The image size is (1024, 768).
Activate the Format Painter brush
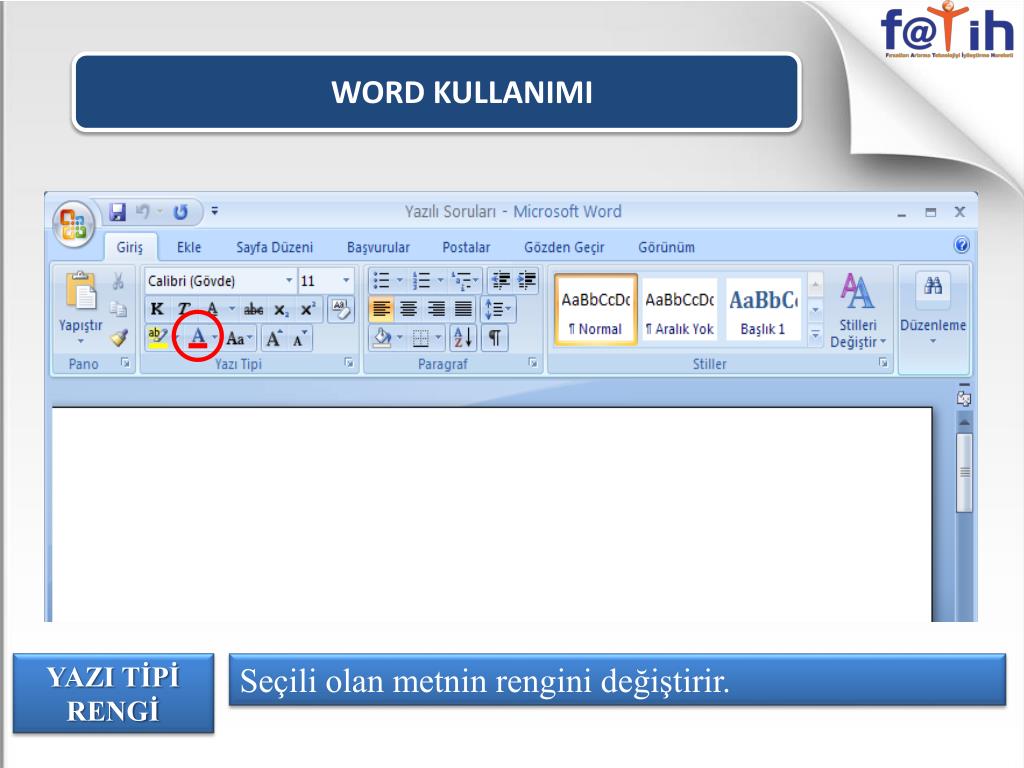pos(118,338)
